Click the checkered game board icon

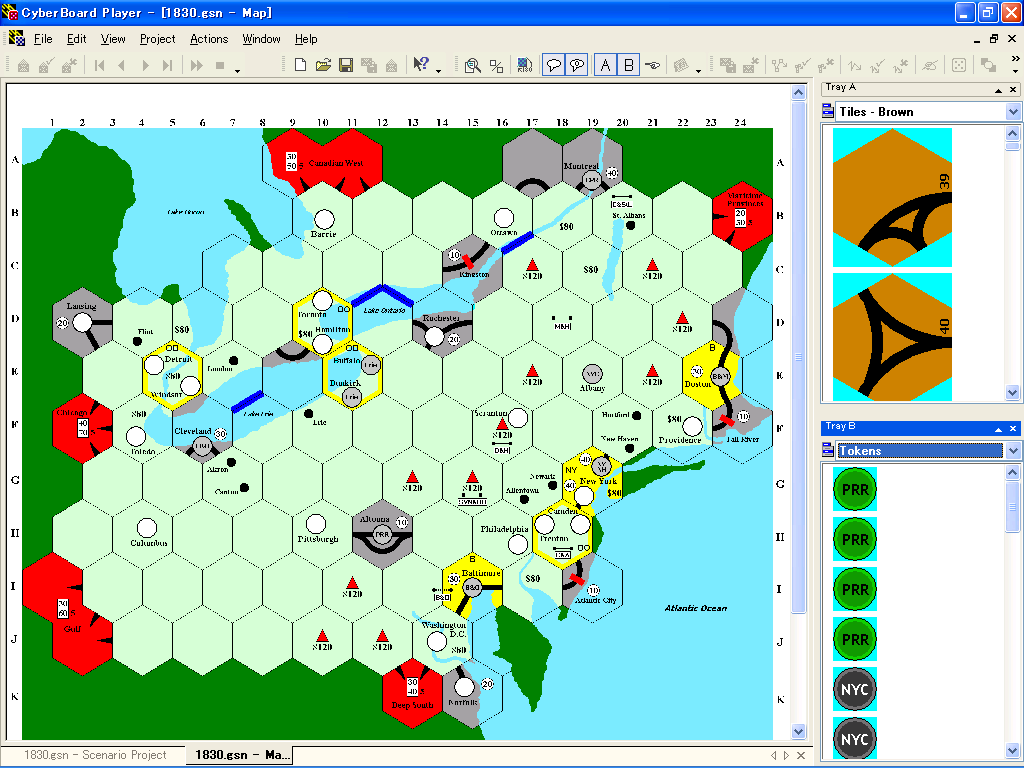click(524, 65)
